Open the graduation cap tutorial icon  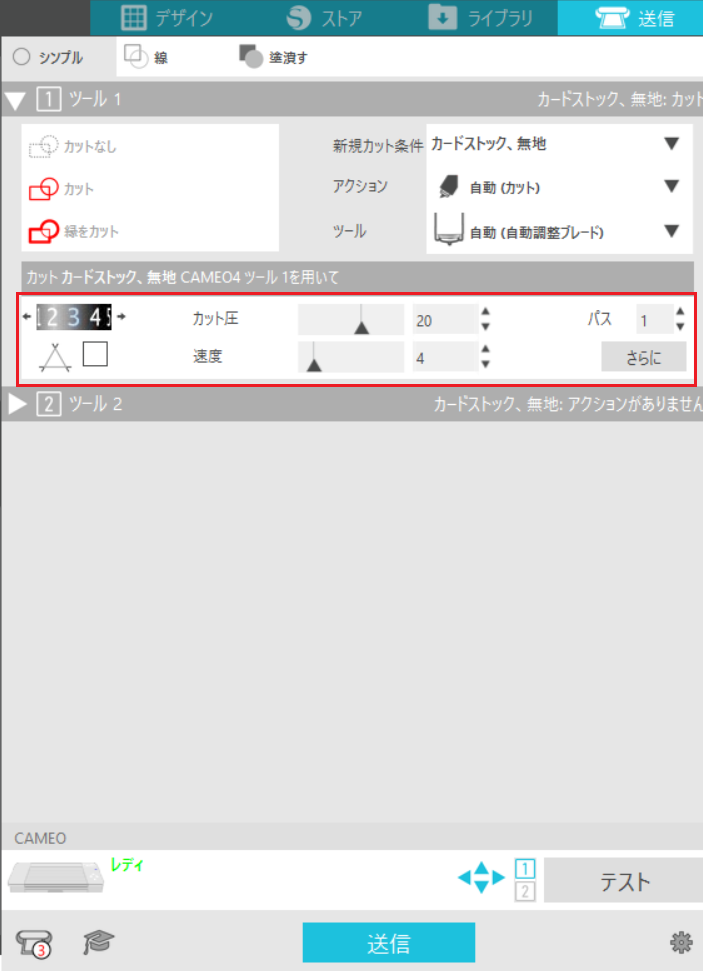[x=98, y=943]
